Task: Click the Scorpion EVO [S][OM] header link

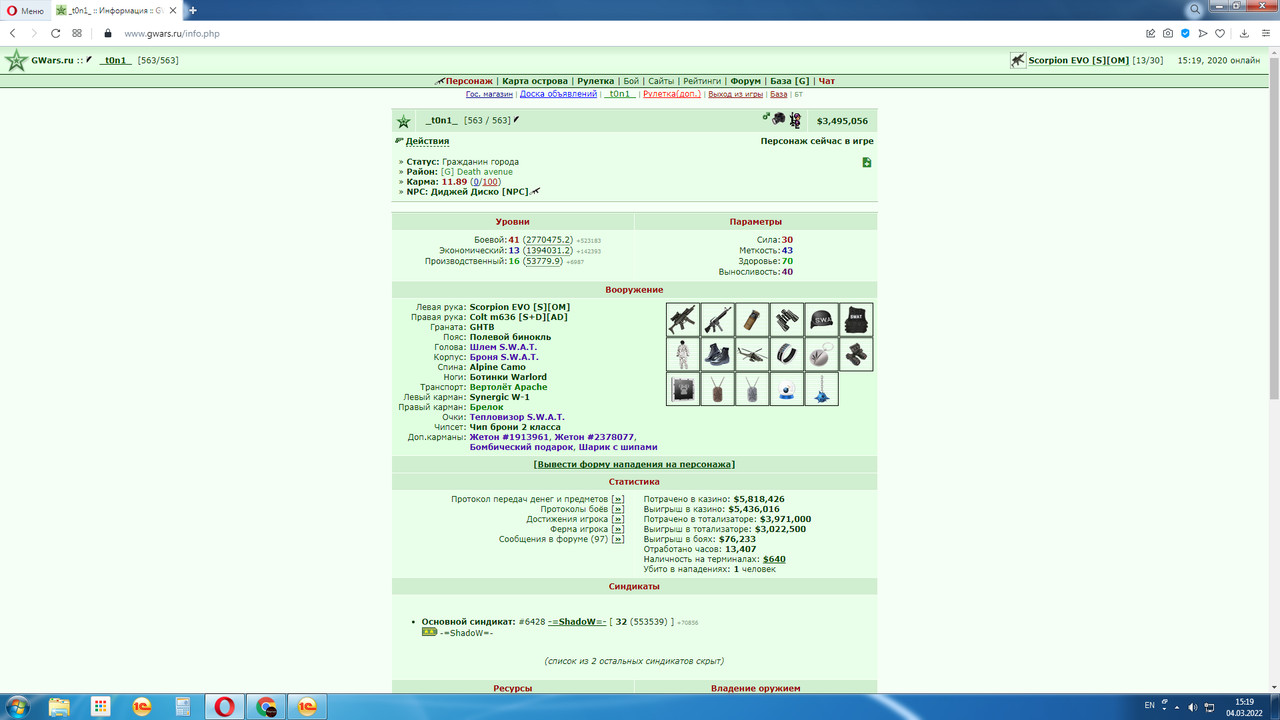Action: coord(1078,60)
